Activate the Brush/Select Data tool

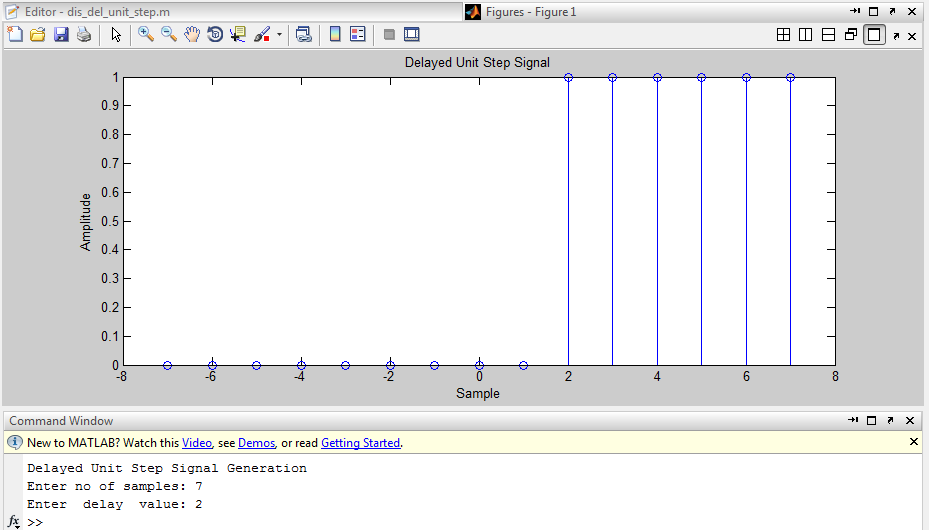262,34
